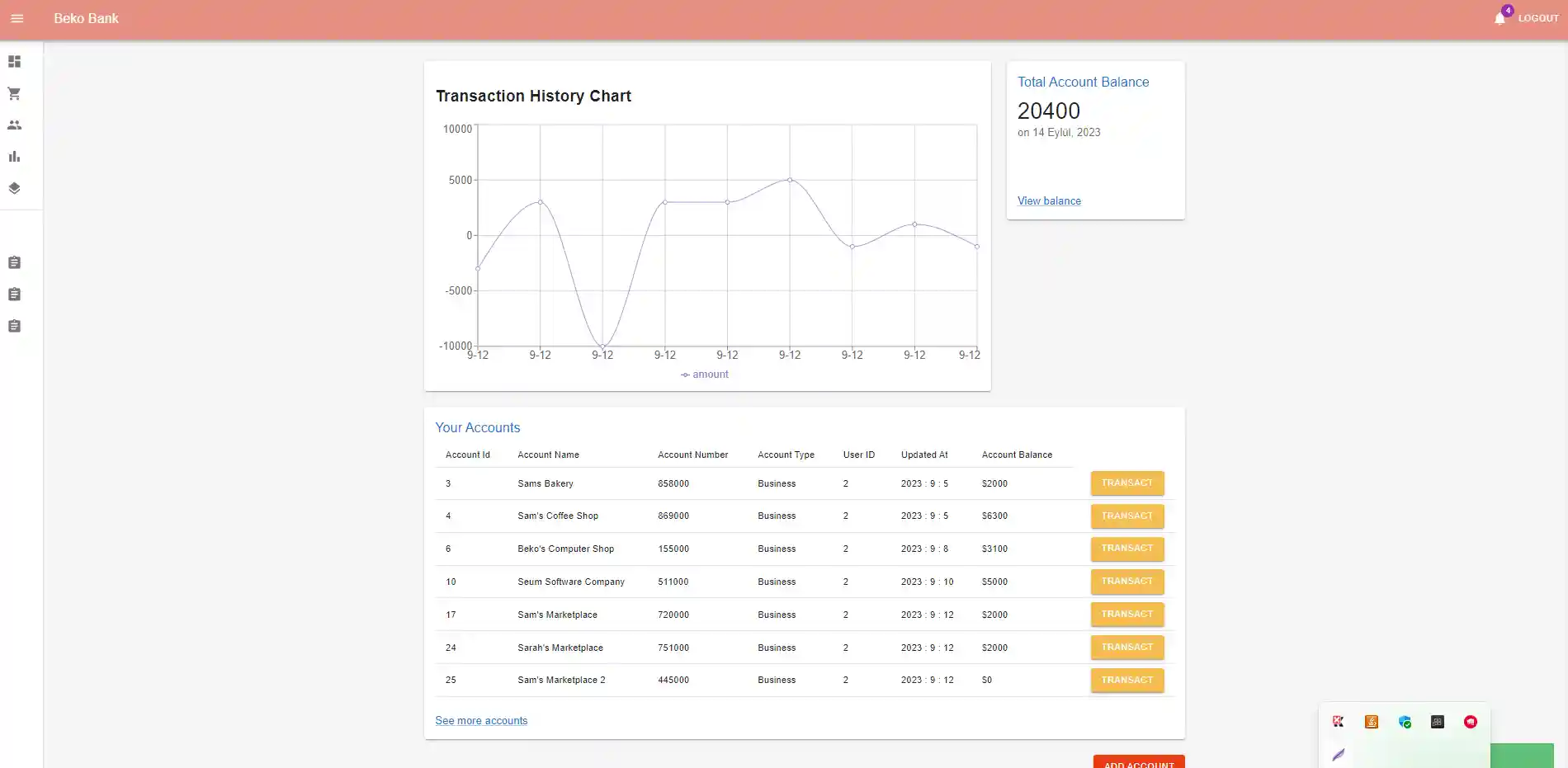The image size is (1568, 768).
Task: Toggle the amount legend in chart
Action: coord(705,375)
